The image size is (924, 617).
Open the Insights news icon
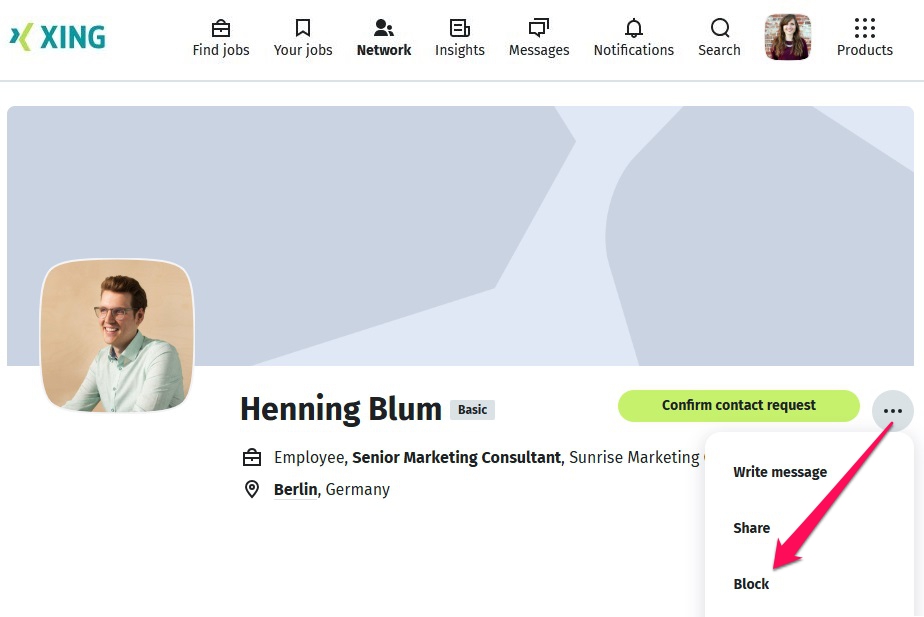coord(460,28)
